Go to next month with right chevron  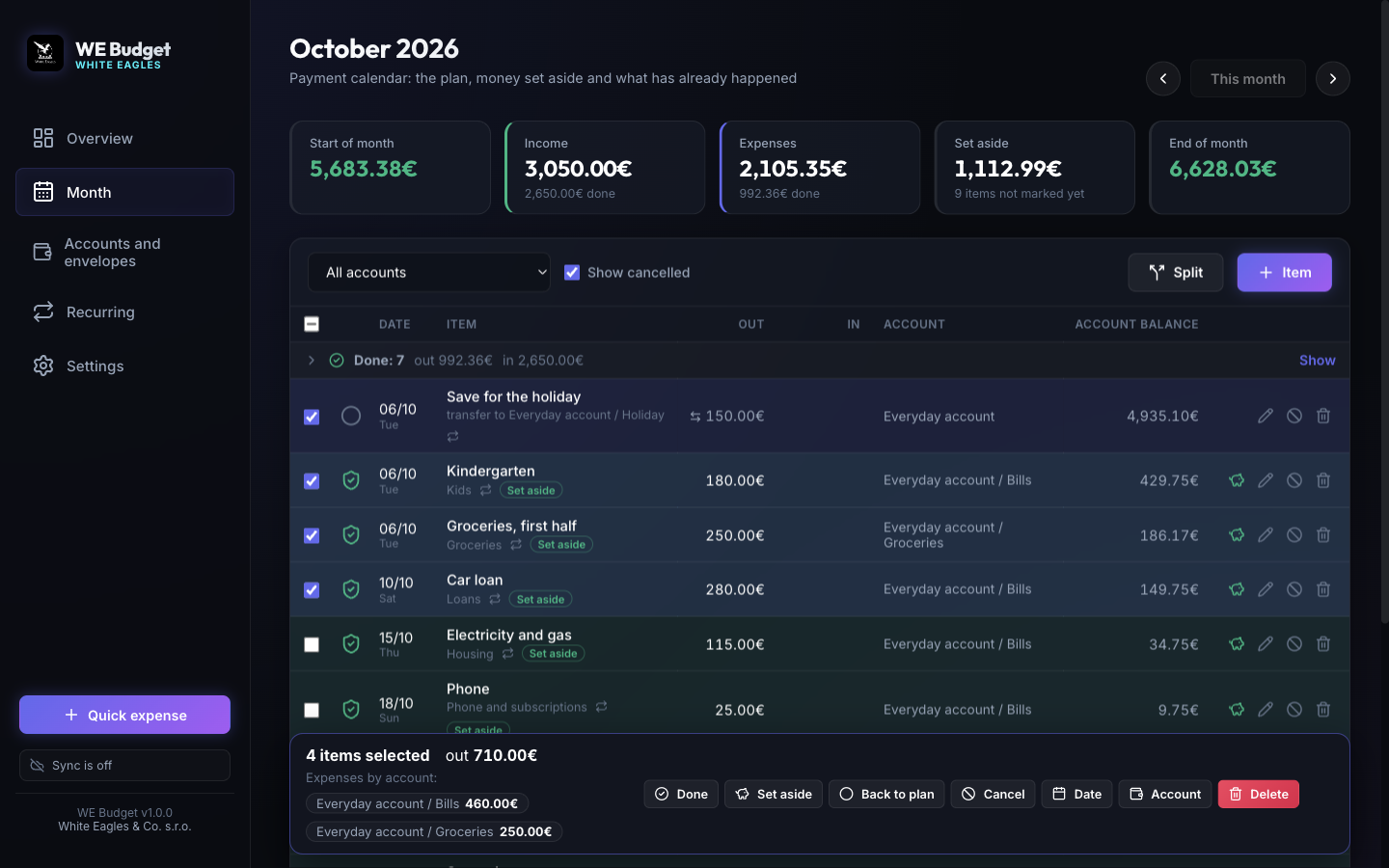pyautogui.click(x=1333, y=79)
